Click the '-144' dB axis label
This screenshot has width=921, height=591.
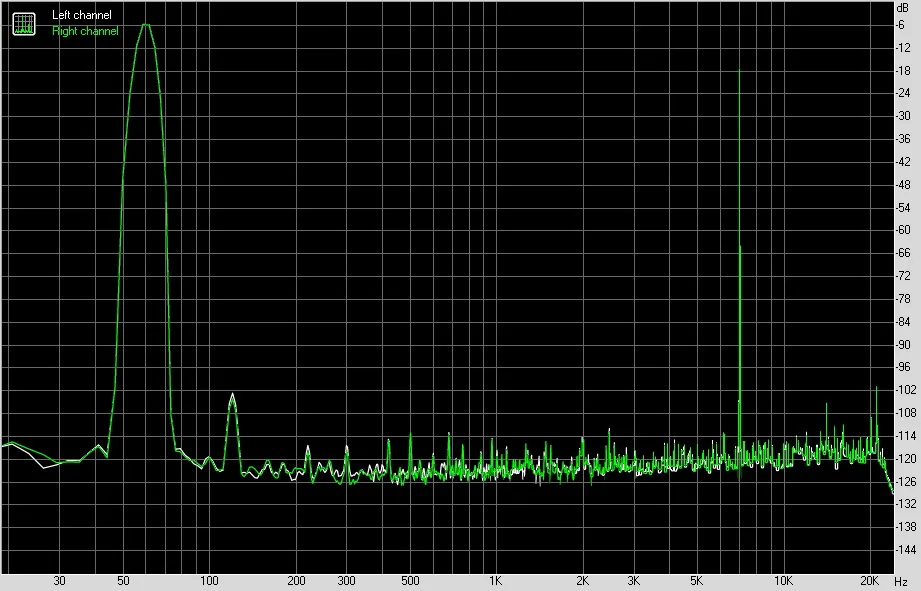tap(906, 550)
